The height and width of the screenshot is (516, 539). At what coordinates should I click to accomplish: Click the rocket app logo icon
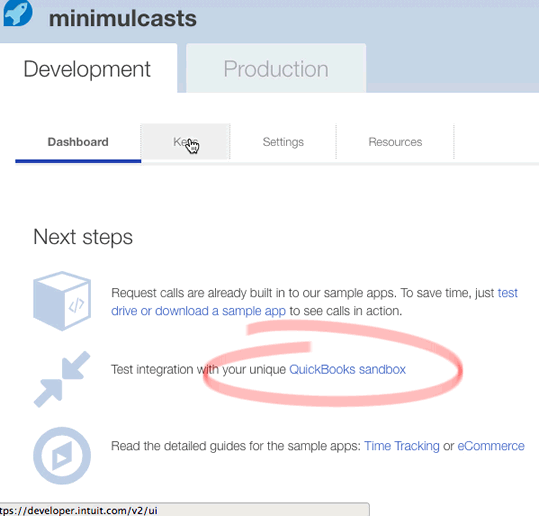pos(18,13)
